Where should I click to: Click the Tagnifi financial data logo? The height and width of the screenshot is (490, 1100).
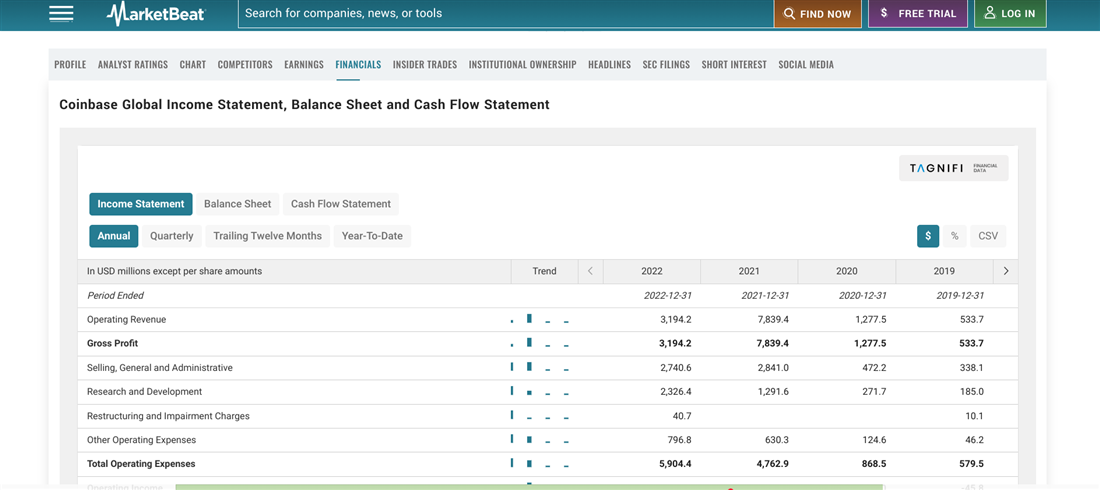953,168
